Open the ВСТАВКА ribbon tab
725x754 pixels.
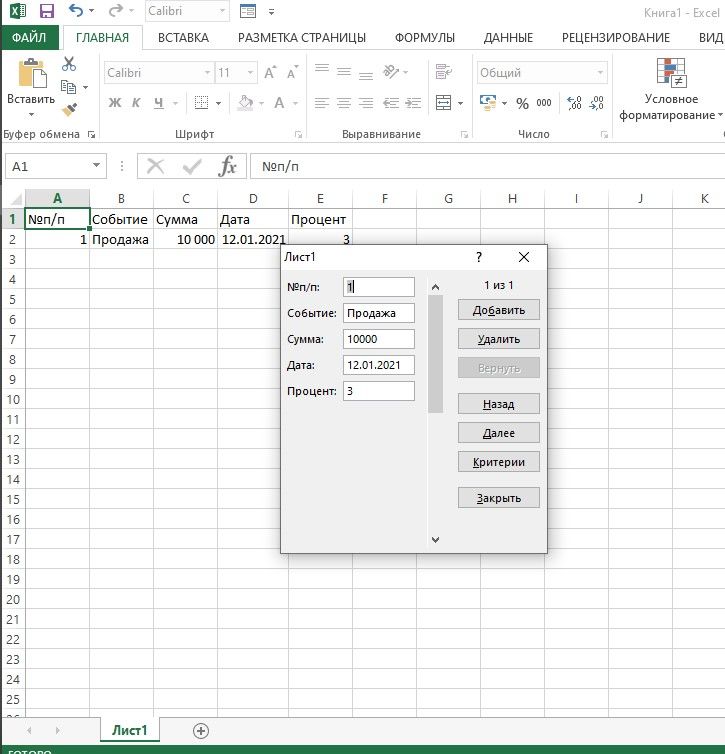point(183,38)
